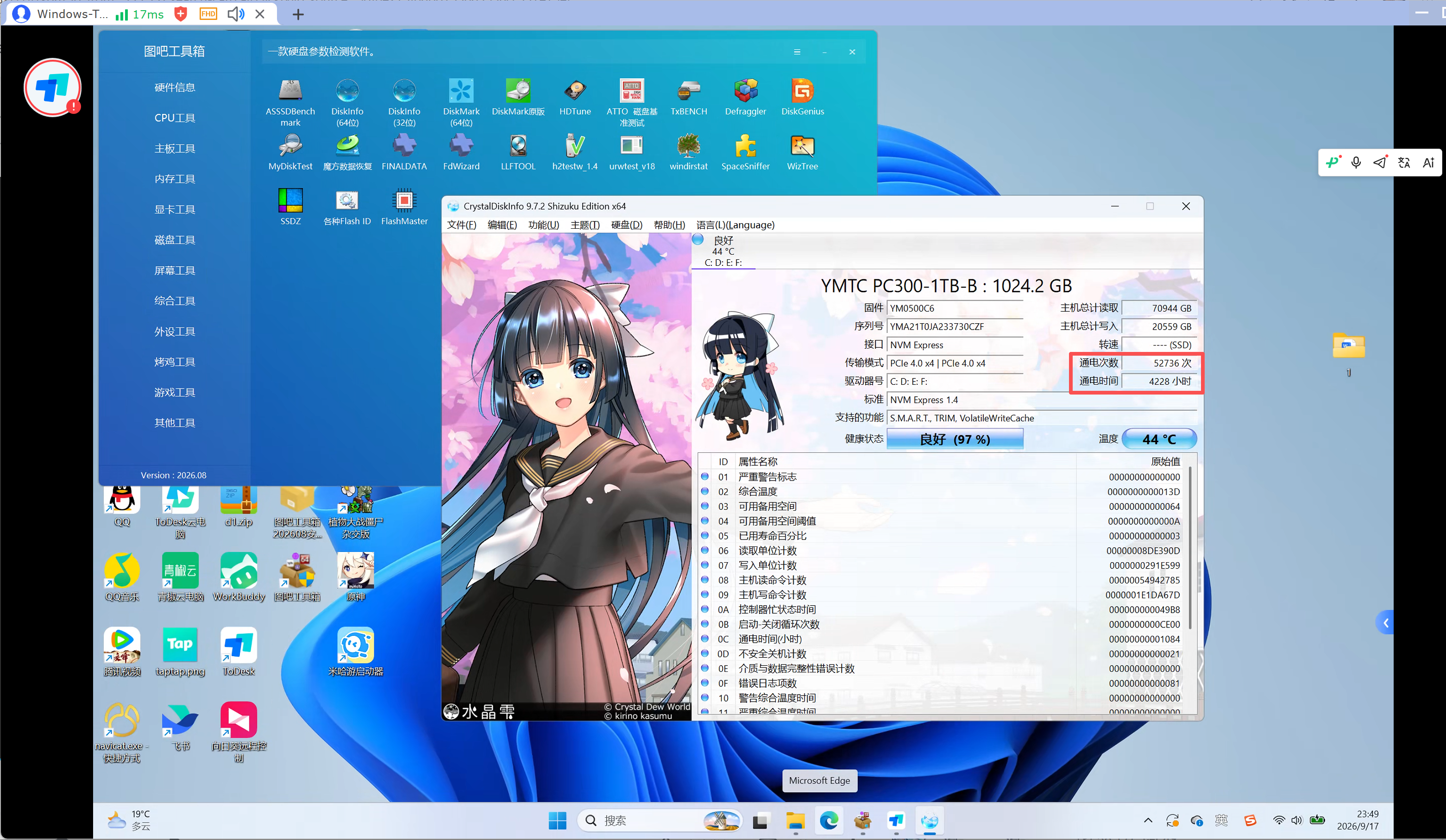Launch windirstat tool
The height and width of the screenshot is (840, 1446).
click(689, 152)
